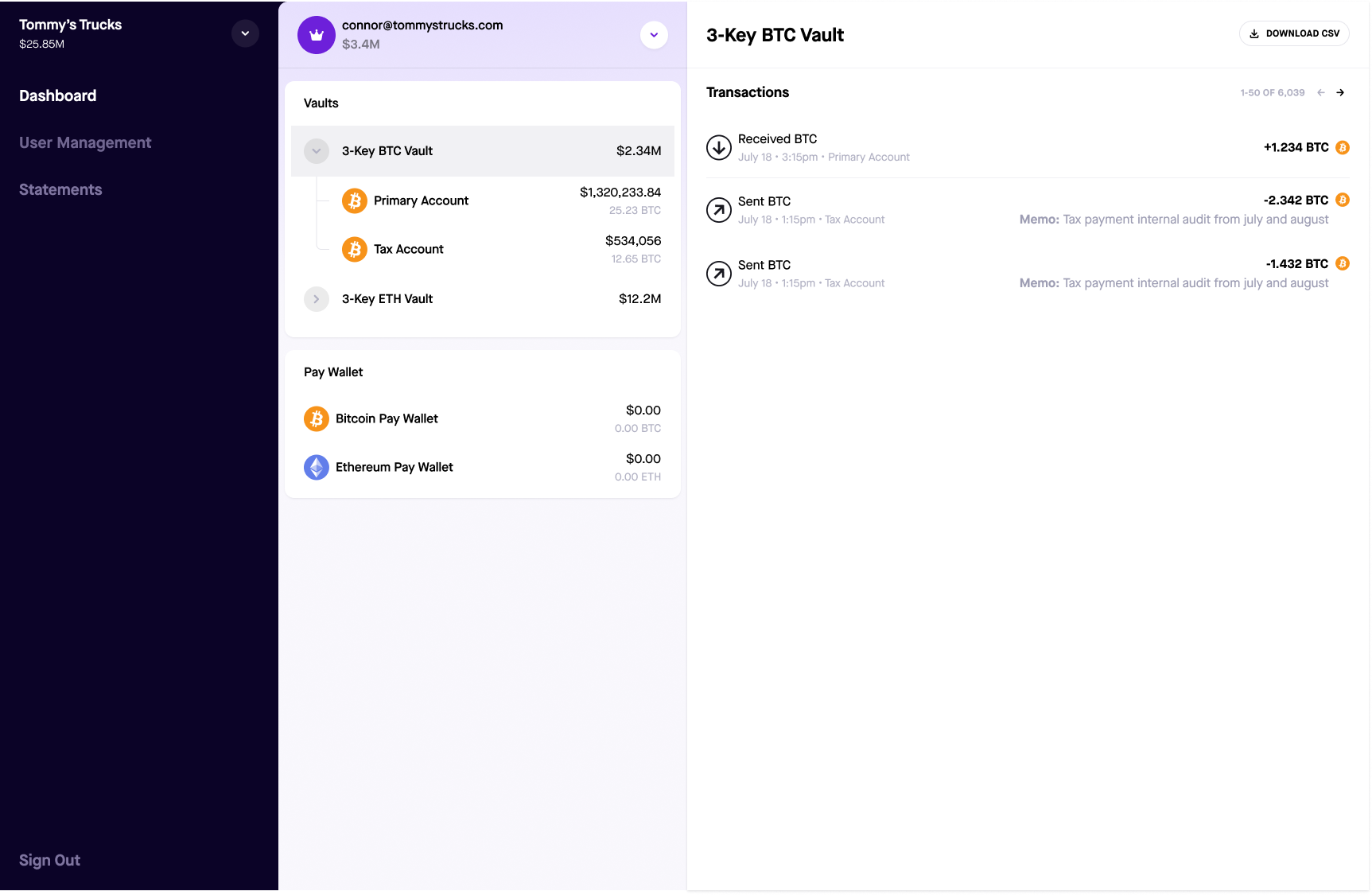This screenshot has height=895, width=1372.
Task: Open User Management in the sidebar
Action: point(85,142)
